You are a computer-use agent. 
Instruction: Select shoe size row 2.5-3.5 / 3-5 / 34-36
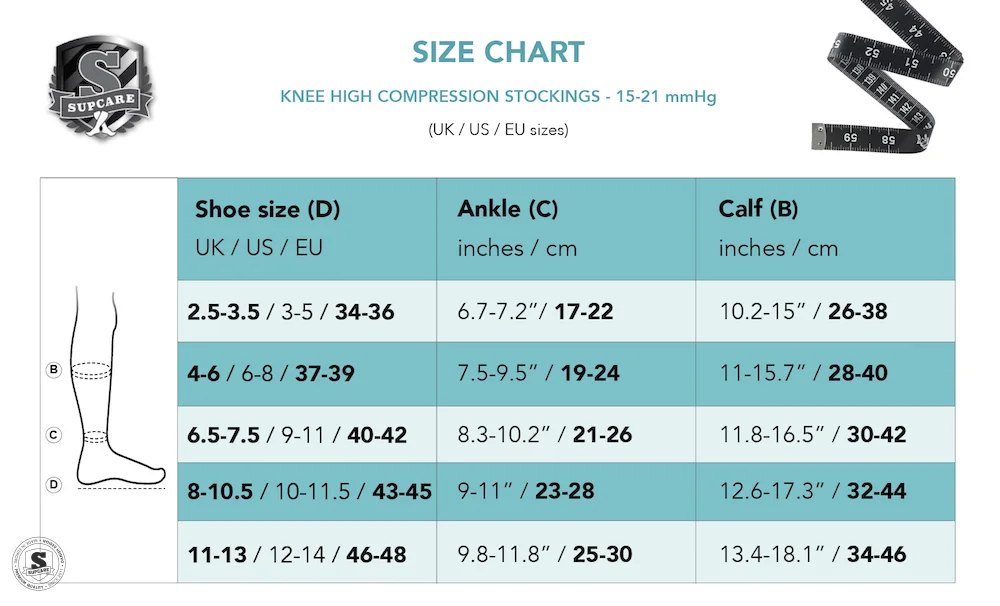(x=291, y=312)
